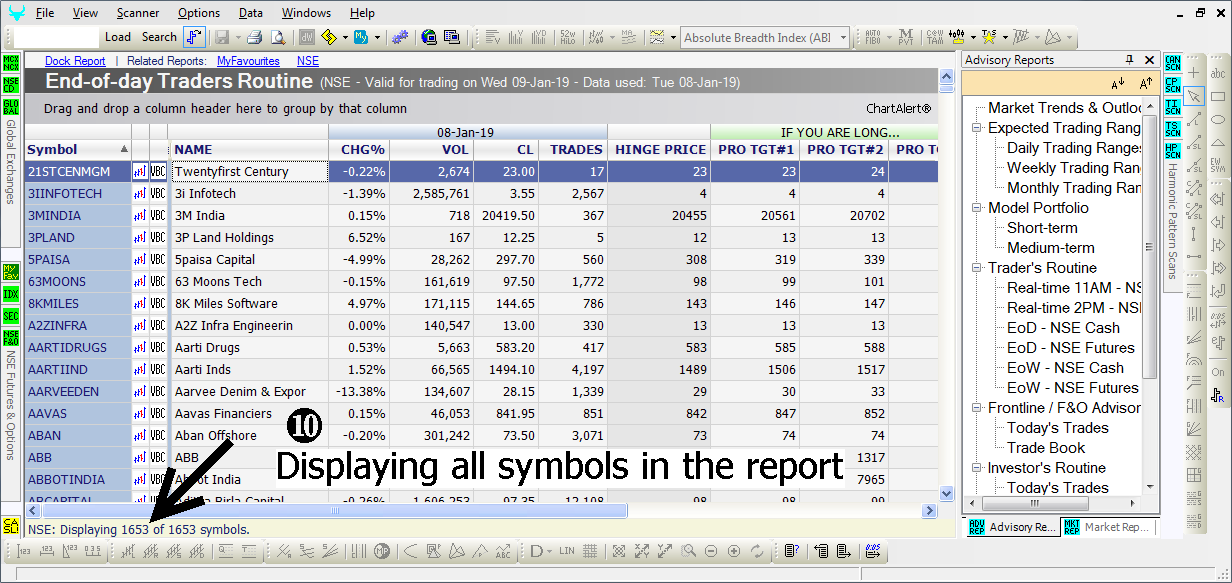1232x583 pixels.
Task: Click the TS SCN scanner icon
Action: click(1173, 128)
